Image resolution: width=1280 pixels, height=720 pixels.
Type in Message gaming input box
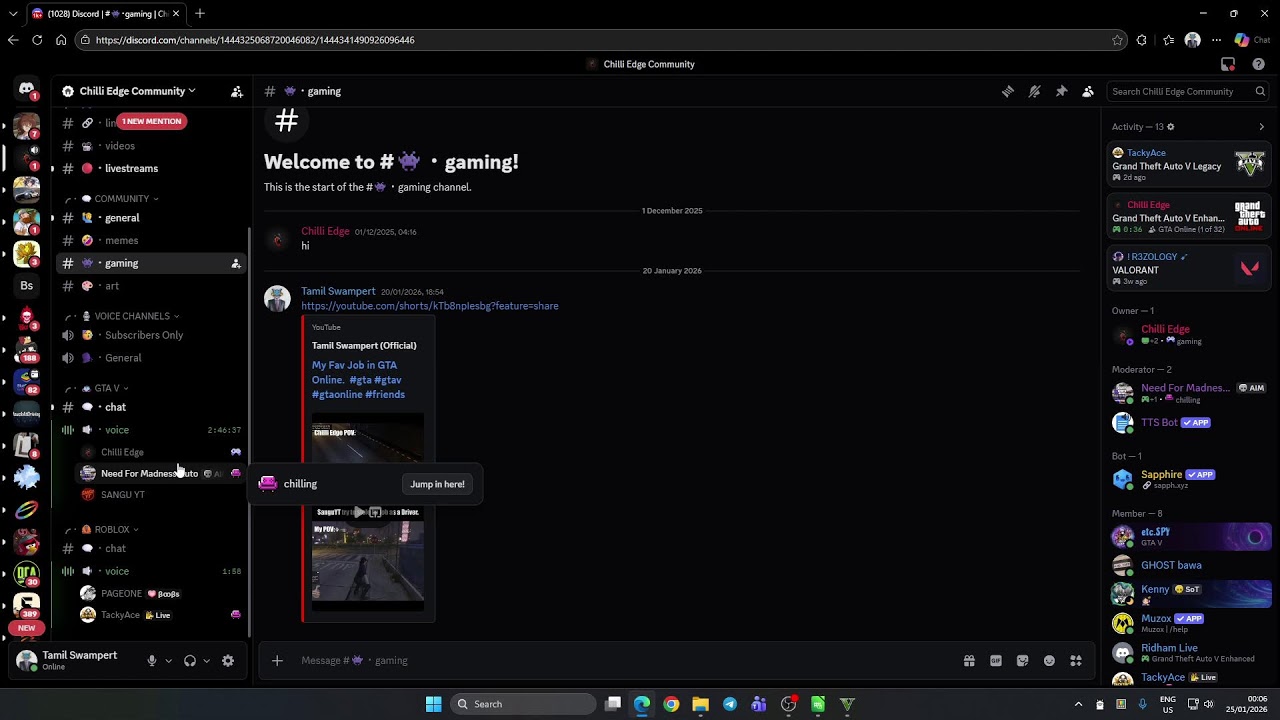[625, 660]
